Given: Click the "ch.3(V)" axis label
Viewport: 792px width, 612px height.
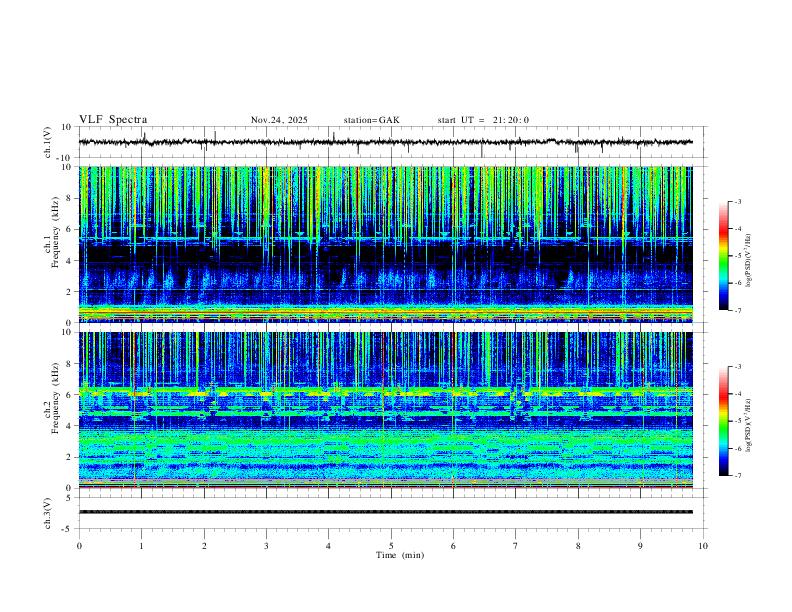Looking at the screenshot, I should [x=47, y=513].
